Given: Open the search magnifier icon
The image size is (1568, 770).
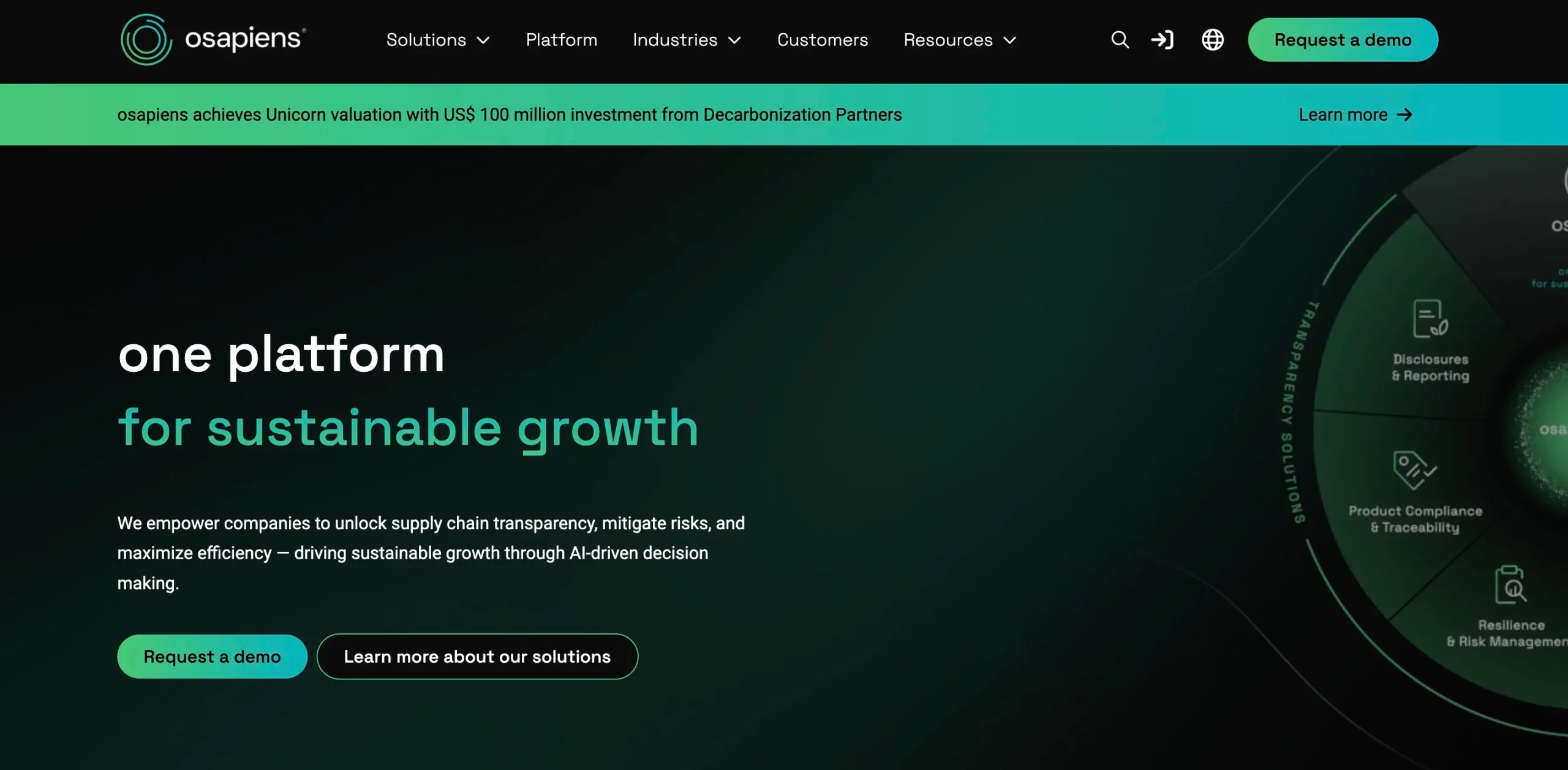Looking at the screenshot, I should click(1120, 40).
